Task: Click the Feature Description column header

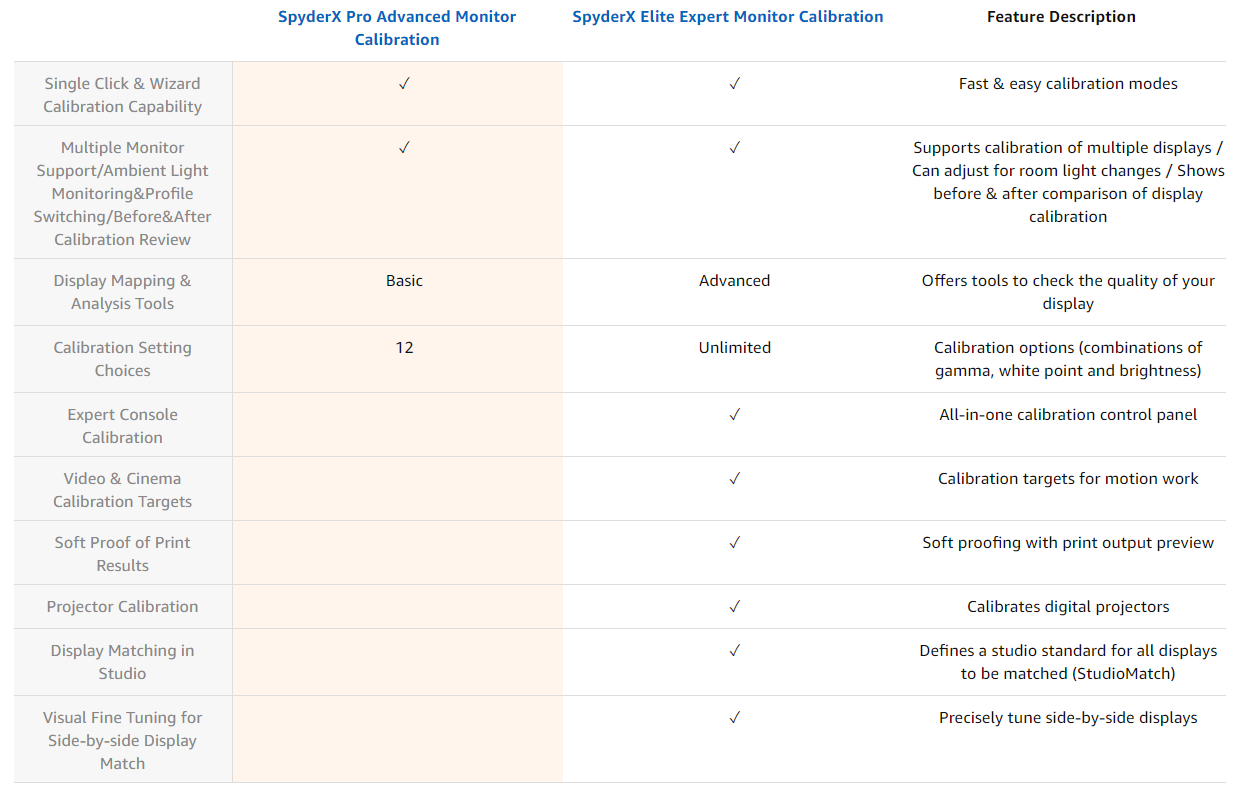Action: [1061, 17]
